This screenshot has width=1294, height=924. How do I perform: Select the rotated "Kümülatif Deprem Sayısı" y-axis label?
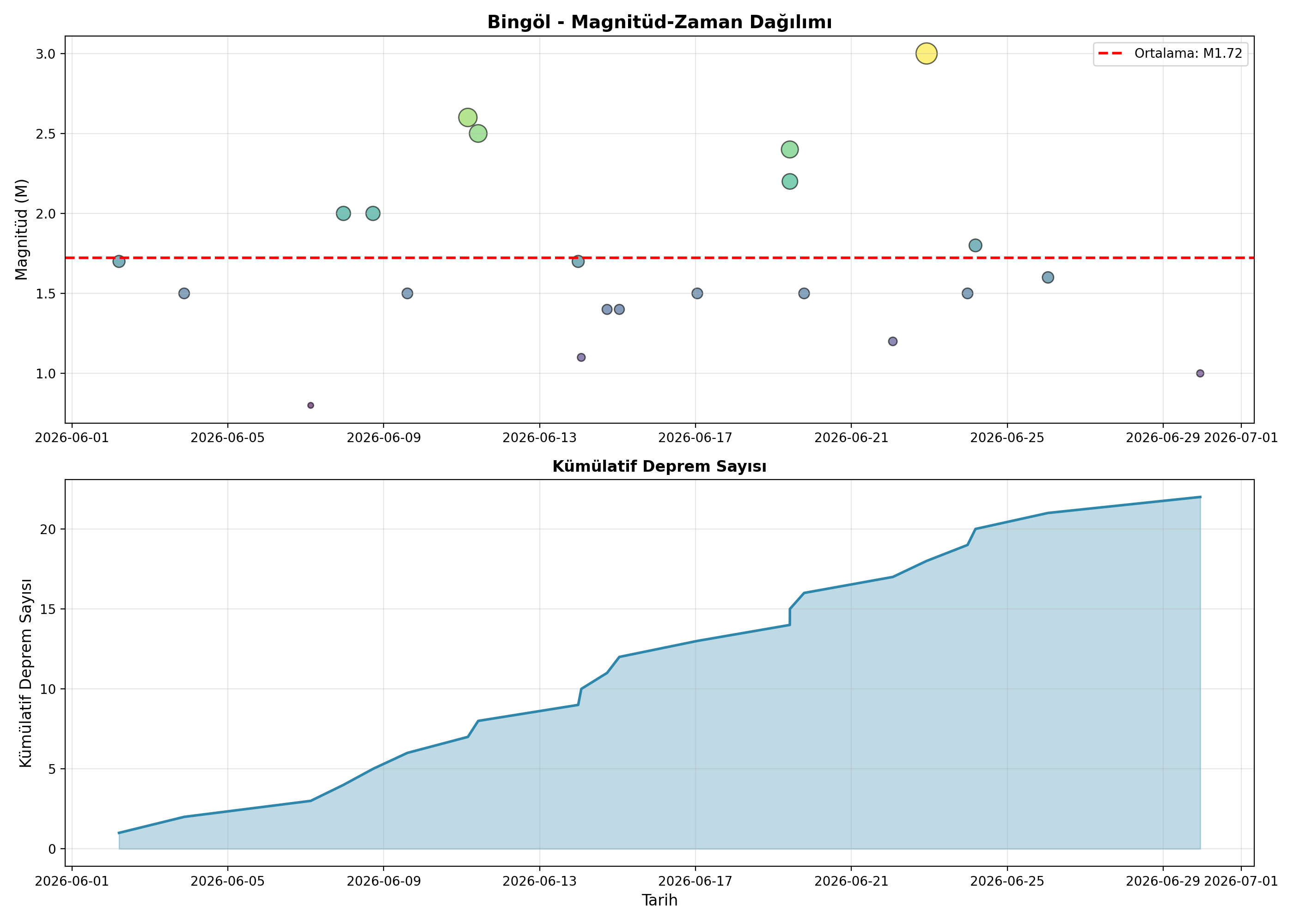[25, 673]
